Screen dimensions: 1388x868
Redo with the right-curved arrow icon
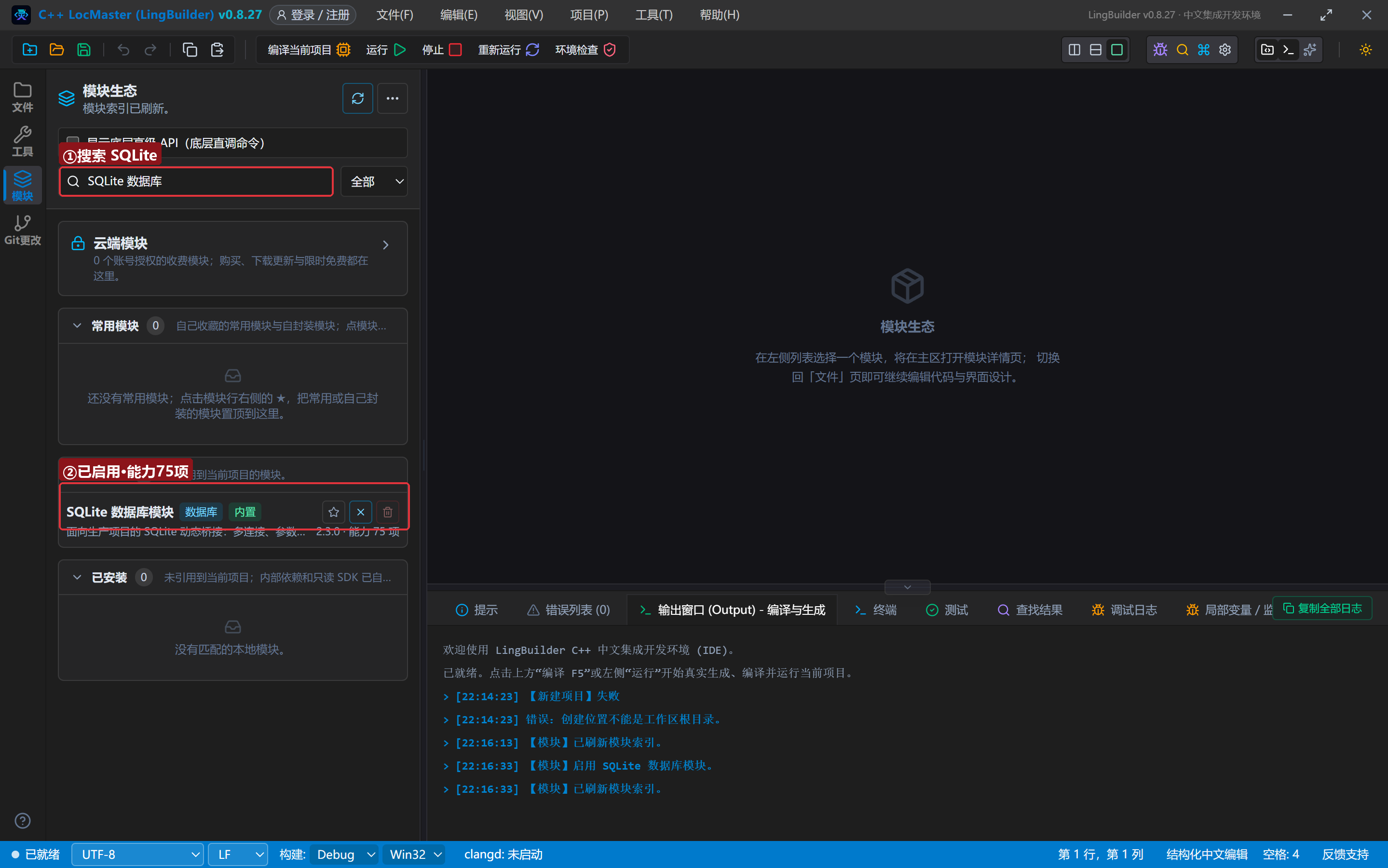150,50
